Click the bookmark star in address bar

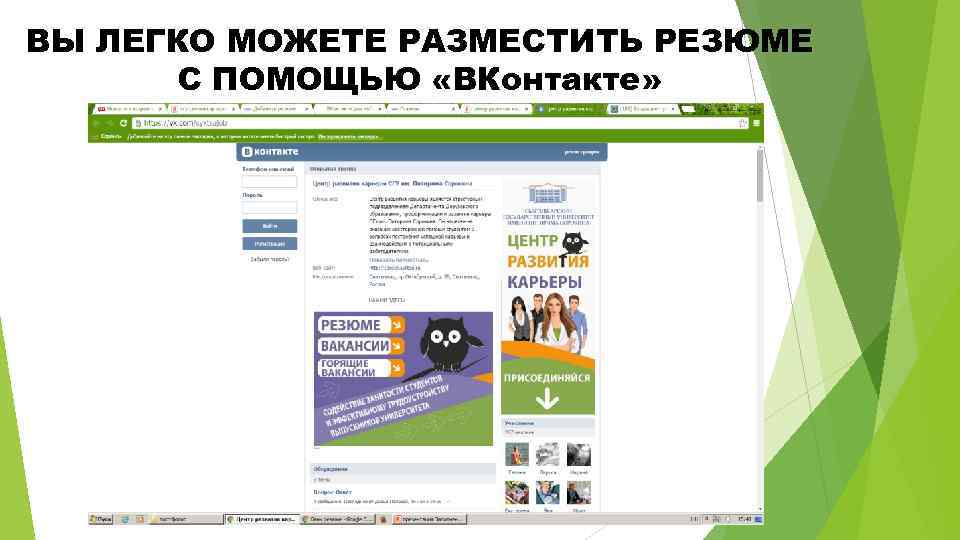743,123
